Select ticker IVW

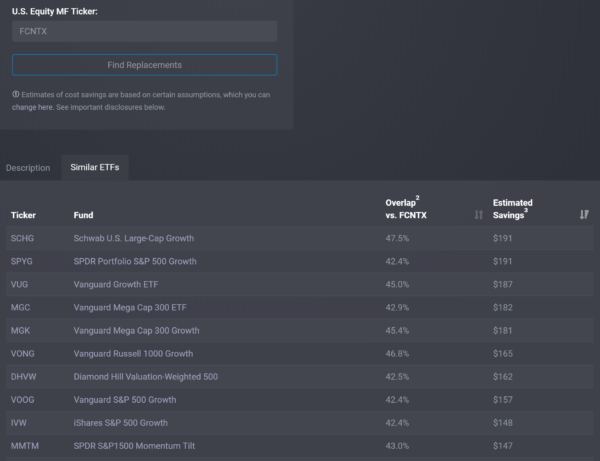tap(19, 423)
